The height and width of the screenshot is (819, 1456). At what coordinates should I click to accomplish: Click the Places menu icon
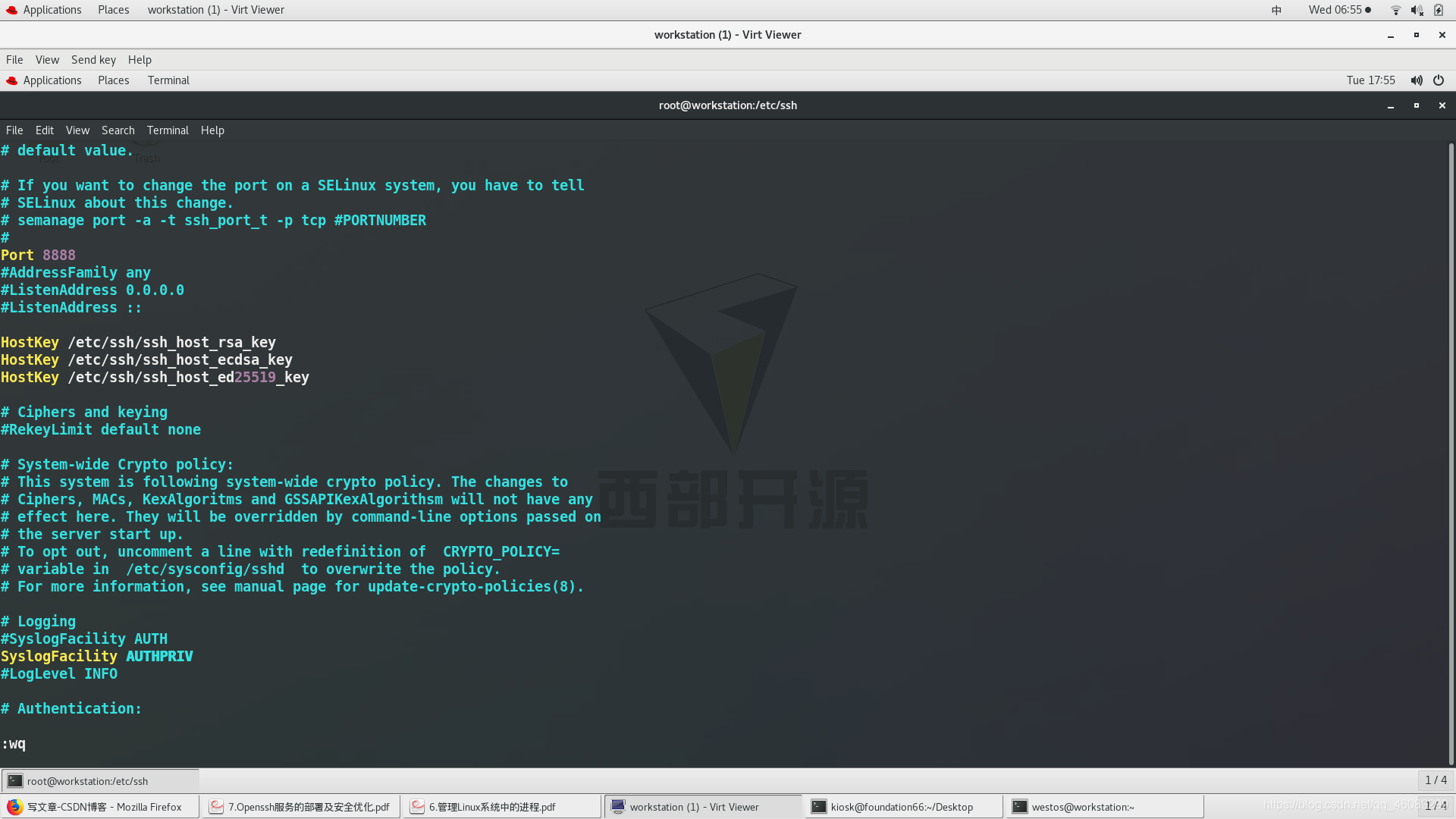tap(113, 9)
